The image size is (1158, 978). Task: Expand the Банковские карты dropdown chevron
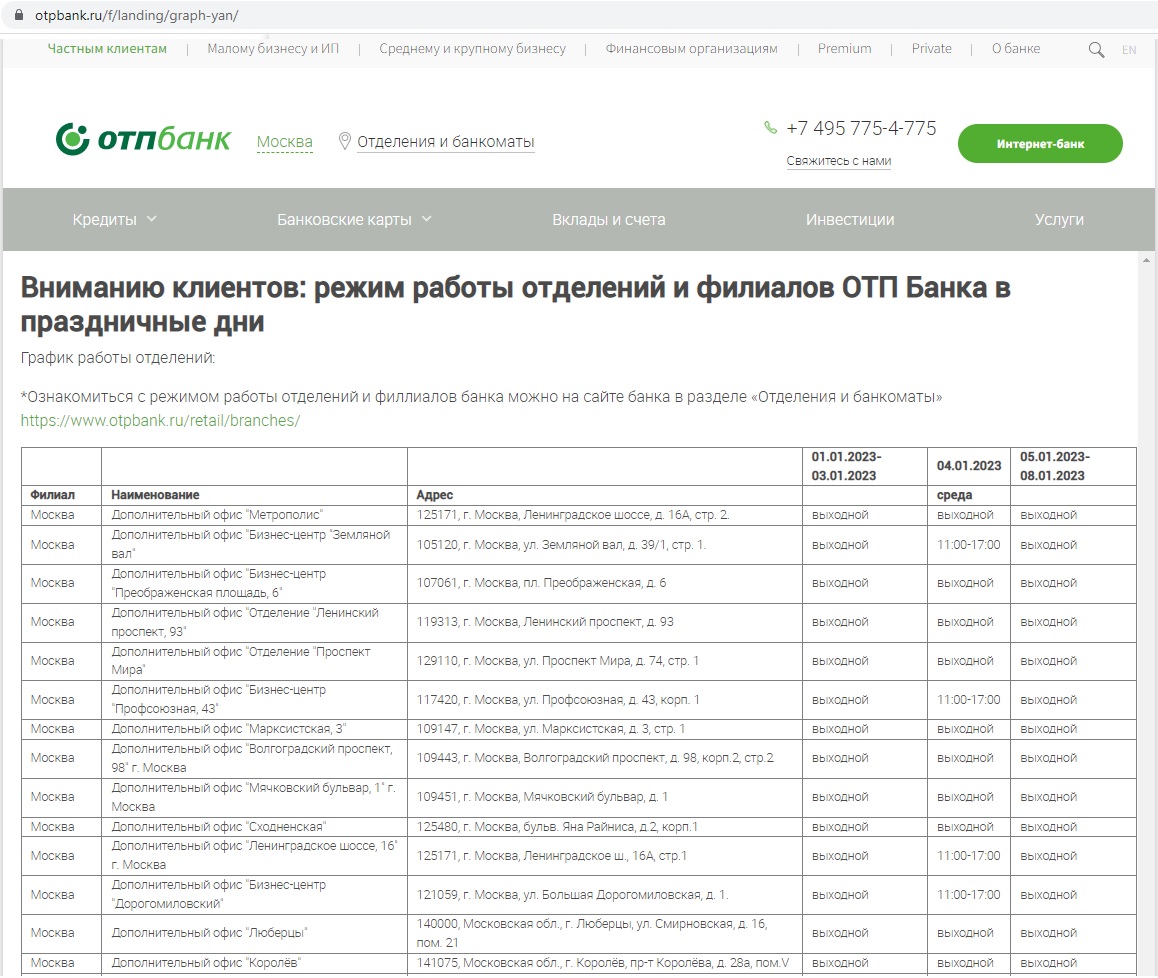click(426, 219)
